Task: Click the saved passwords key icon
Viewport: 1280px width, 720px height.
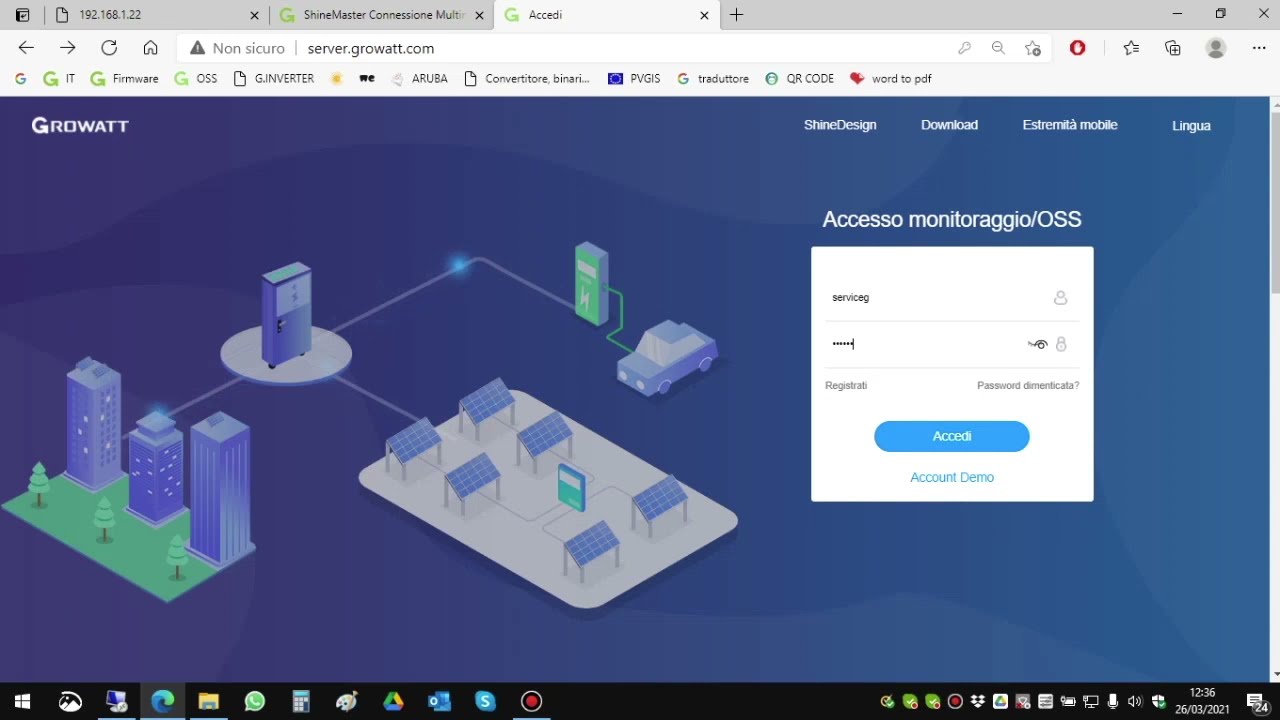Action: click(x=964, y=48)
